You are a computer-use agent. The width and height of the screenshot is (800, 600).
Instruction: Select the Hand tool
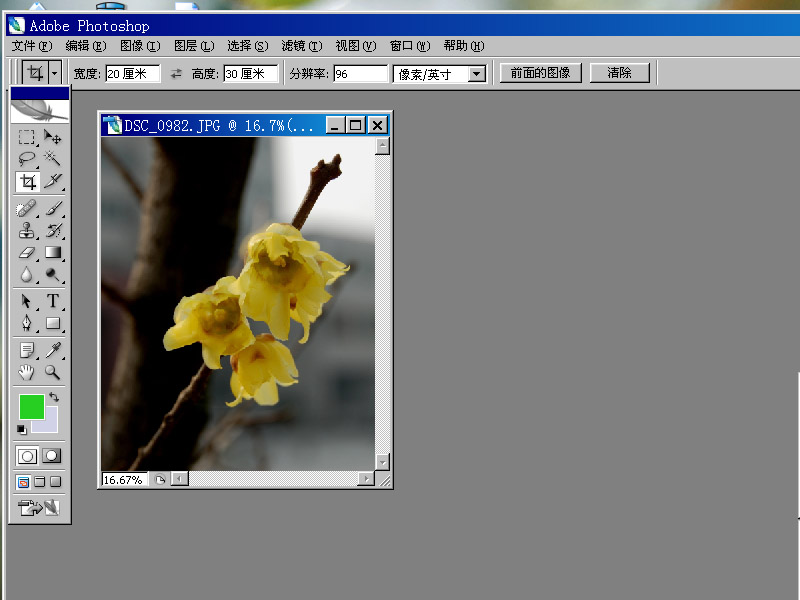(27, 372)
